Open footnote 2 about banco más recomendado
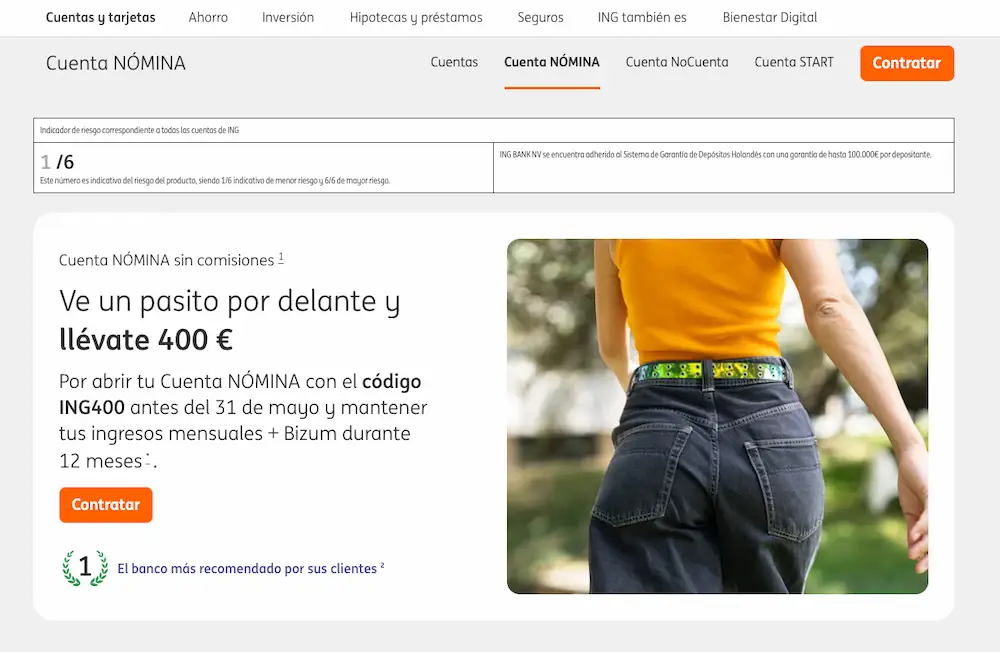The width and height of the screenshot is (1000, 652). (382, 563)
